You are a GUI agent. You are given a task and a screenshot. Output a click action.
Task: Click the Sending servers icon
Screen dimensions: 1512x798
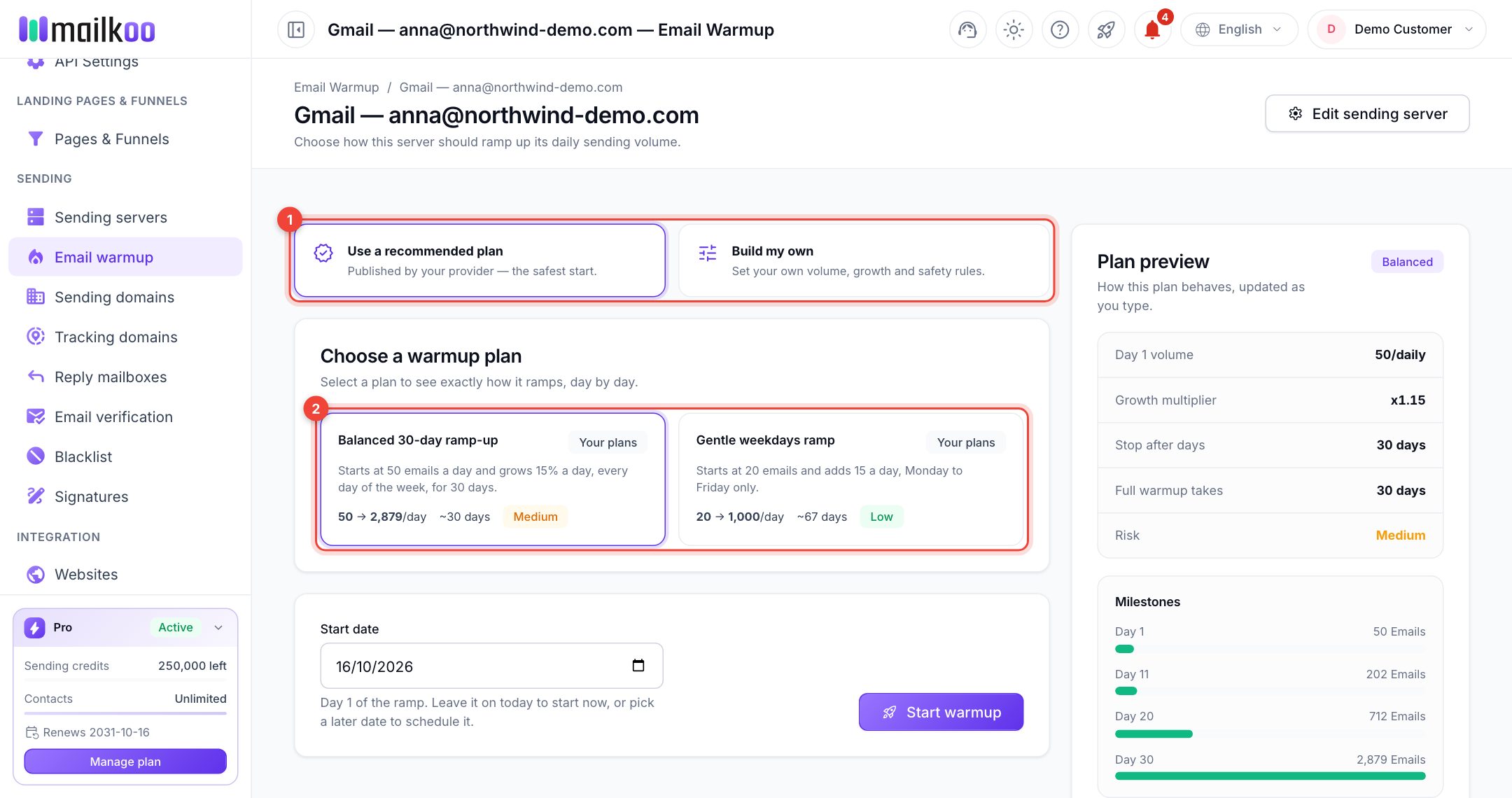pyautogui.click(x=35, y=217)
